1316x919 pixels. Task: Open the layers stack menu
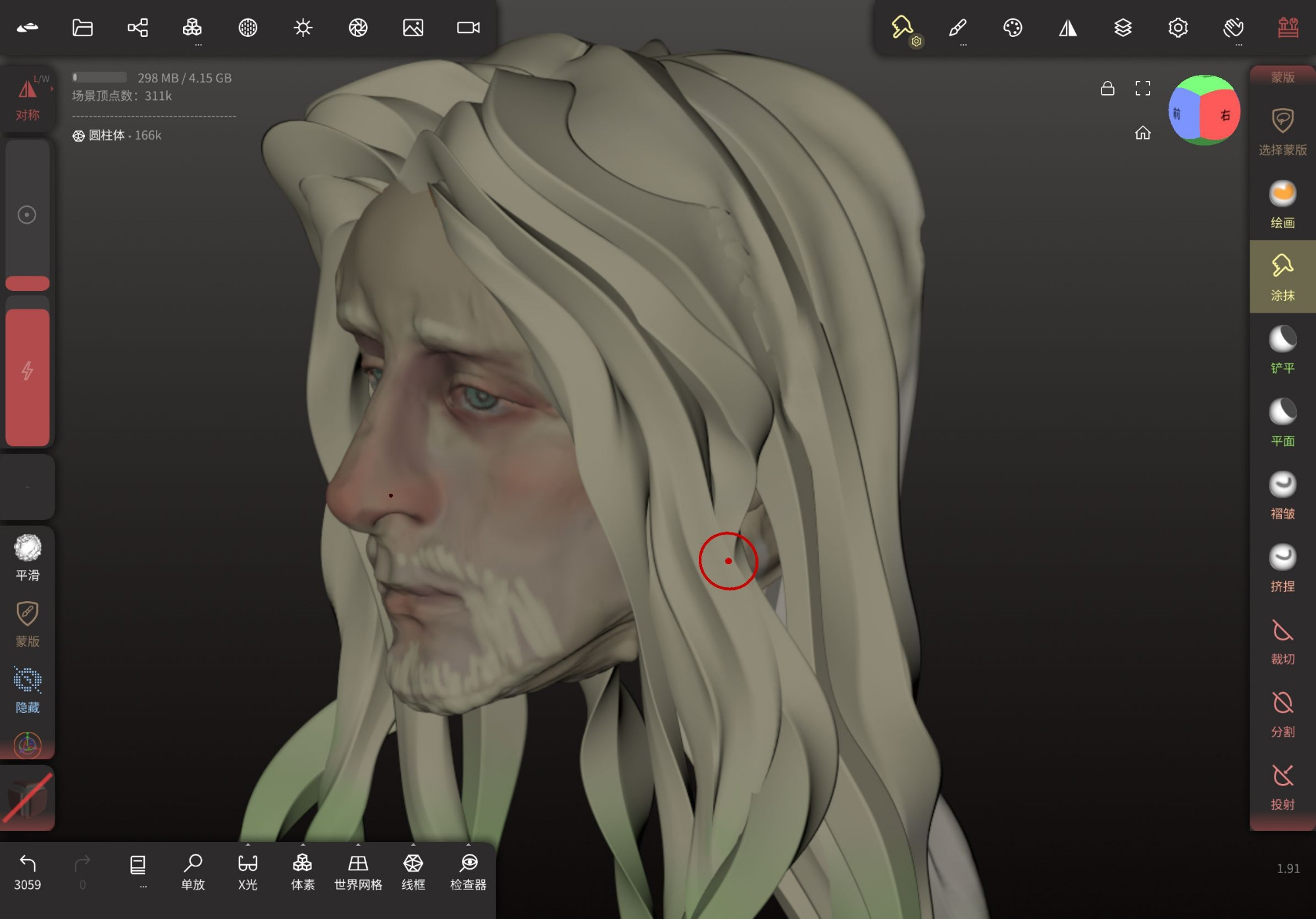1123,28
